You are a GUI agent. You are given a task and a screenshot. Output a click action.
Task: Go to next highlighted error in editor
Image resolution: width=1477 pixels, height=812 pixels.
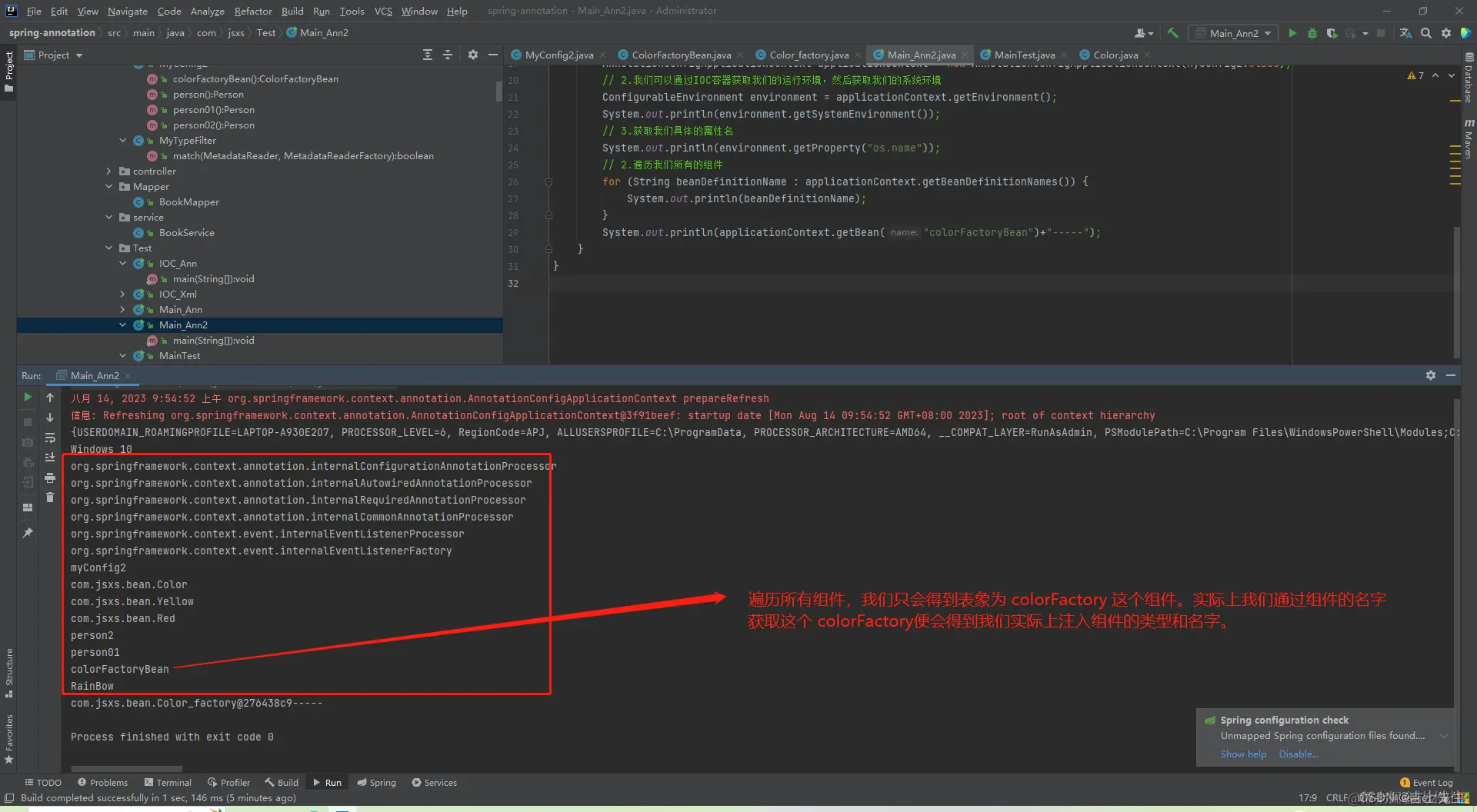point(1452,75)
